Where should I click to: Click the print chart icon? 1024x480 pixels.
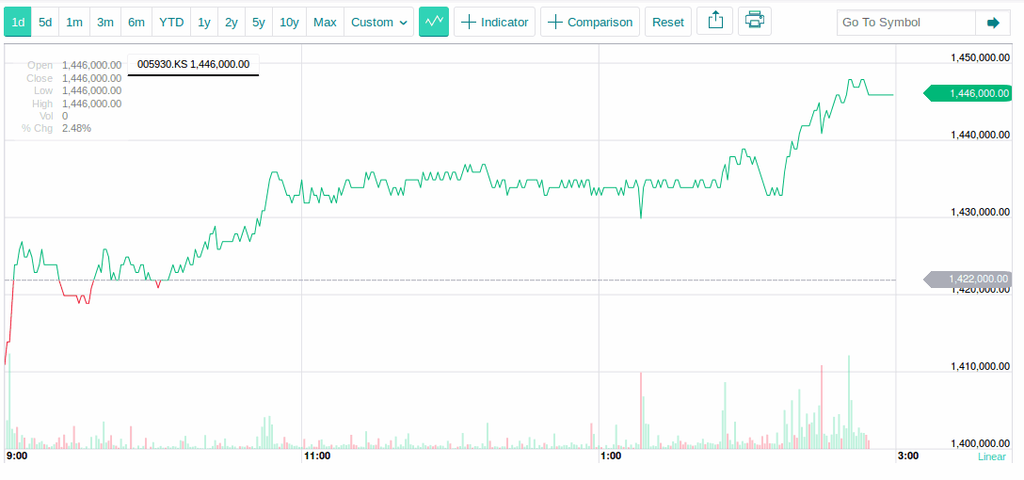point(755,22)
